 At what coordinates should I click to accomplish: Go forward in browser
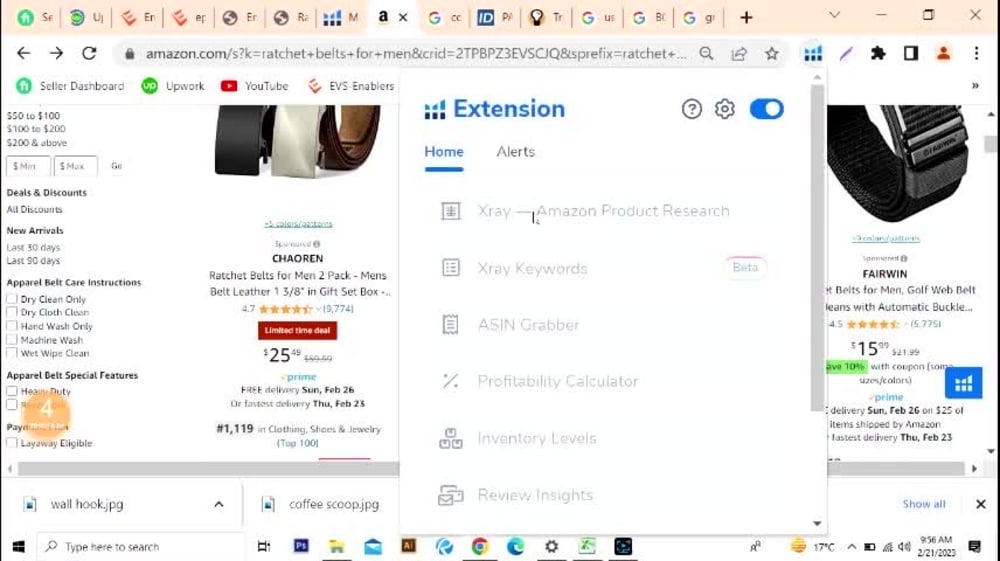[56, 54]
